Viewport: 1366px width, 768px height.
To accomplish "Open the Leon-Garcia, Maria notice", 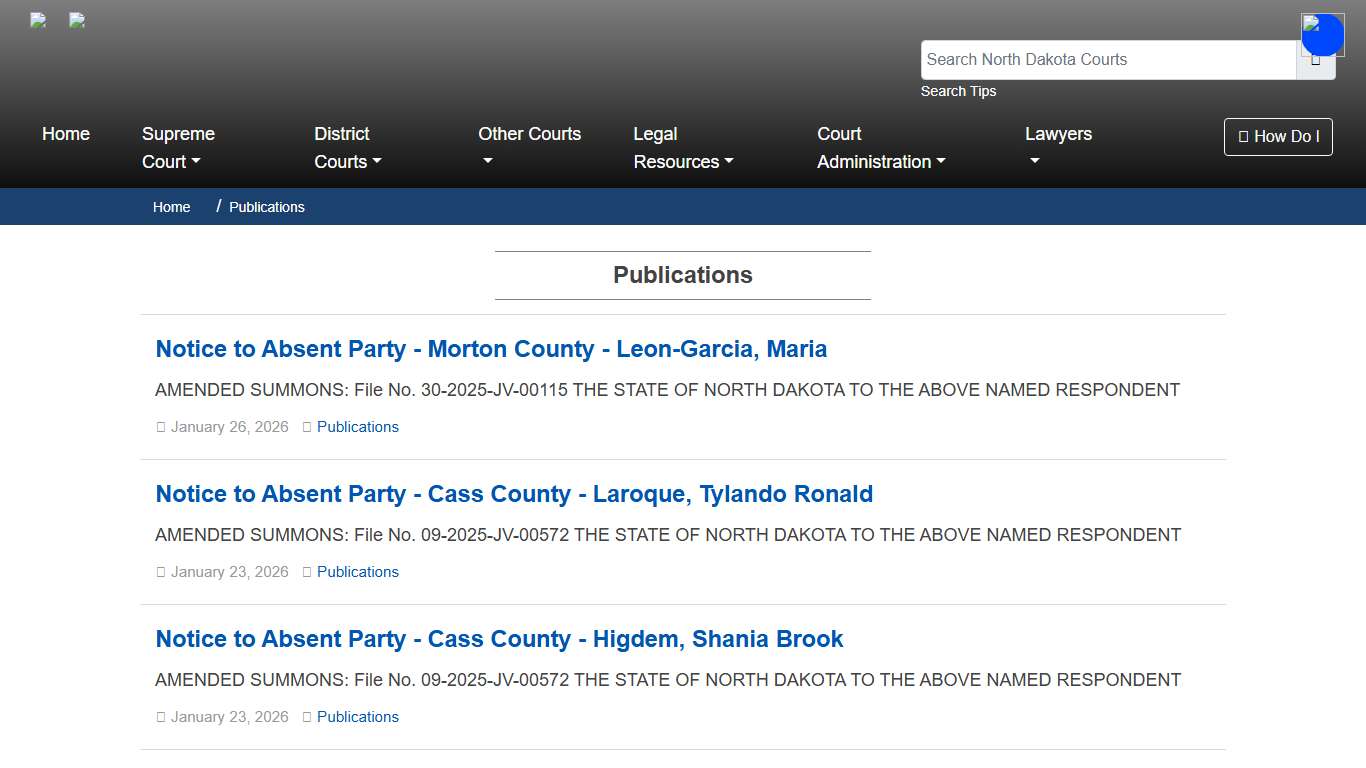I will 490,349.
